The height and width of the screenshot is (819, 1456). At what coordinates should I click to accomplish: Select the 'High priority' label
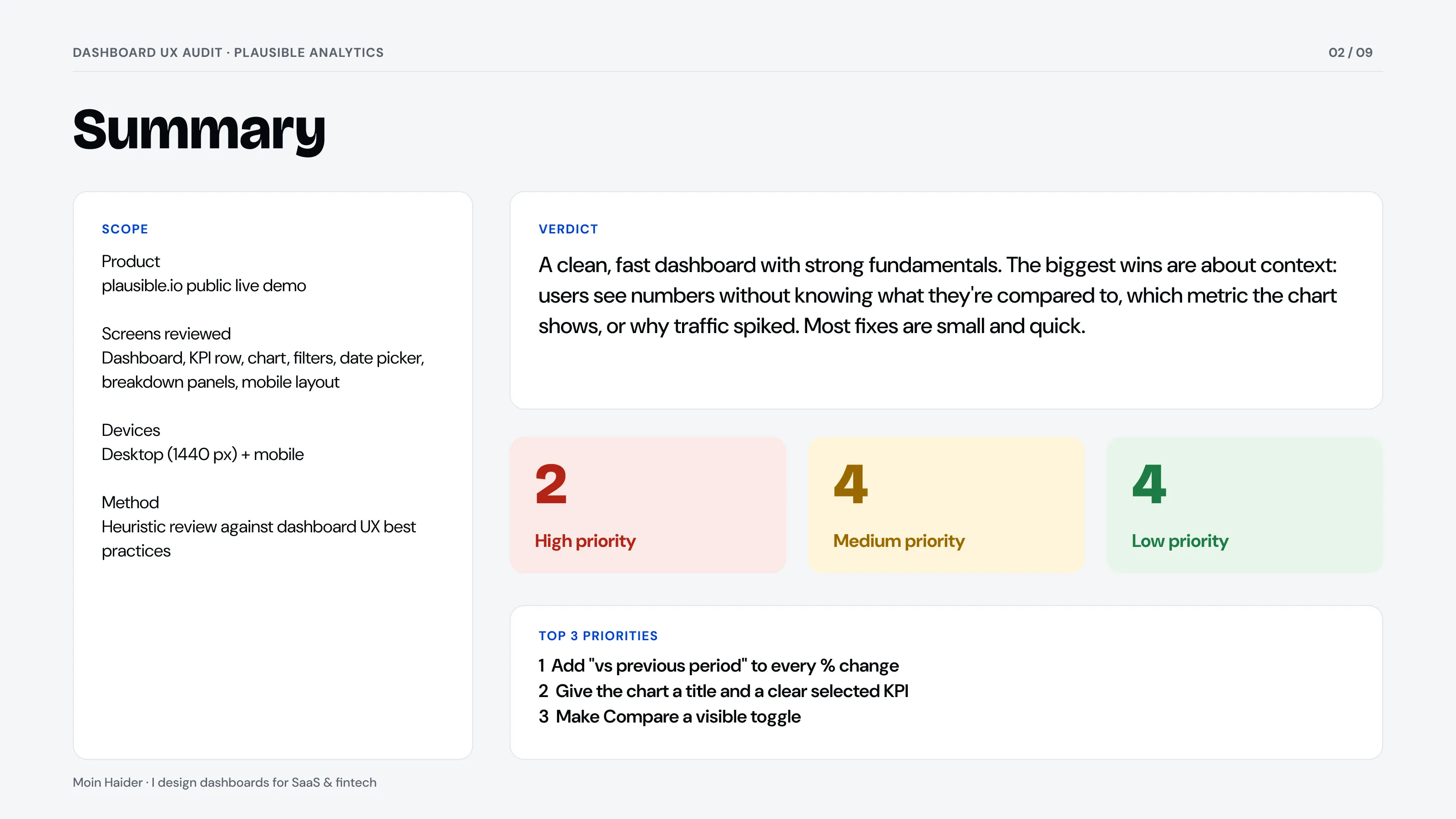585,541
